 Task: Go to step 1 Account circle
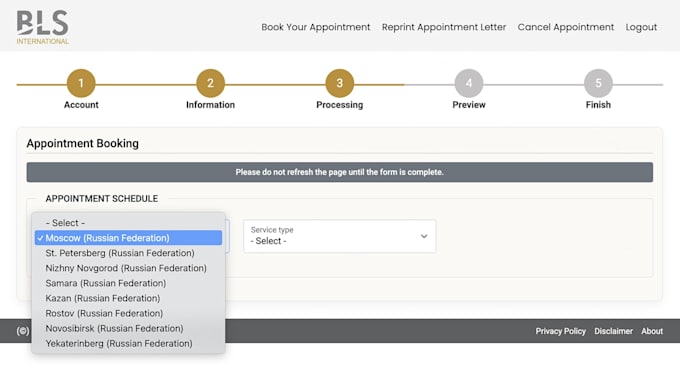81,83
